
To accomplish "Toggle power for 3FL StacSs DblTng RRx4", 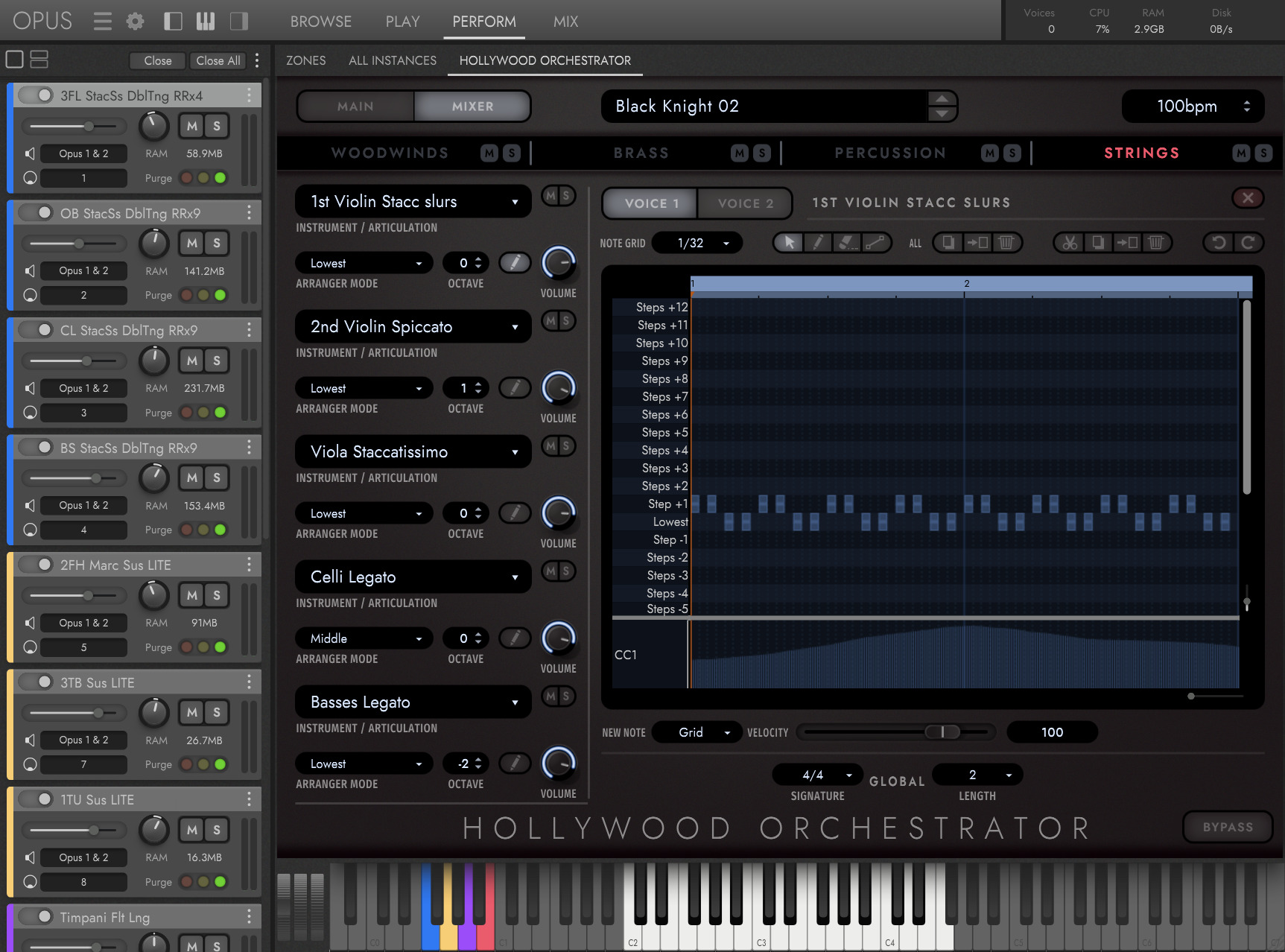I will pos(36,95).
